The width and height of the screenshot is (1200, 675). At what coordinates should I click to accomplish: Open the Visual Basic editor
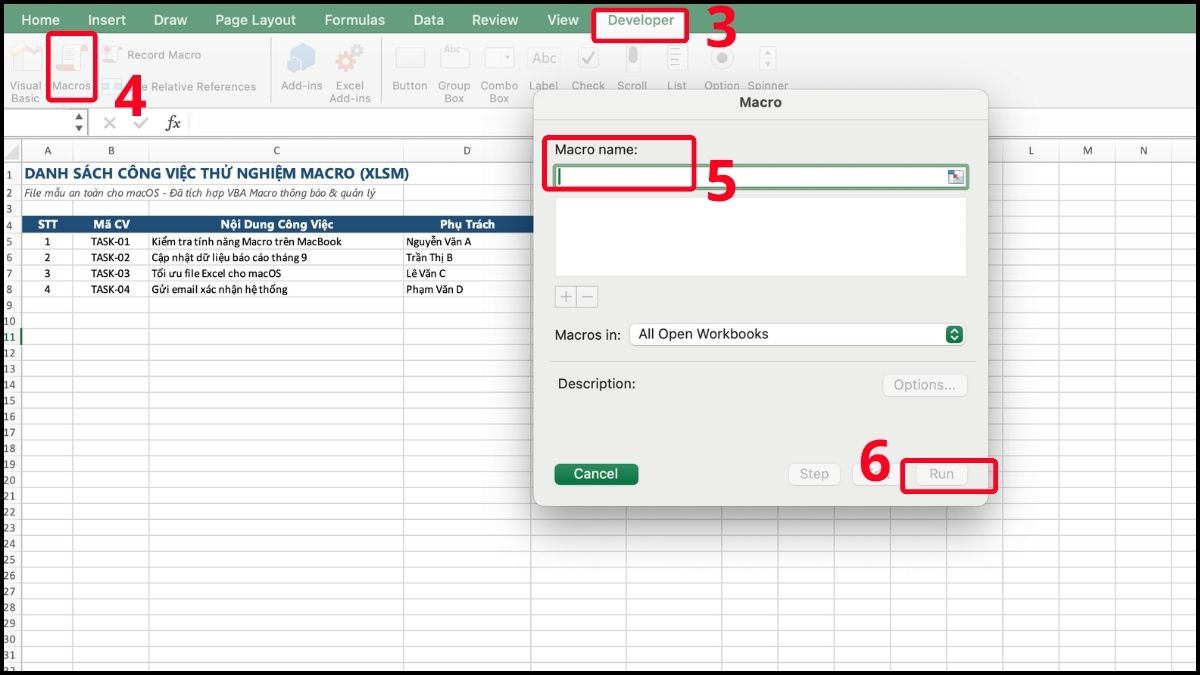pos(25,70)
